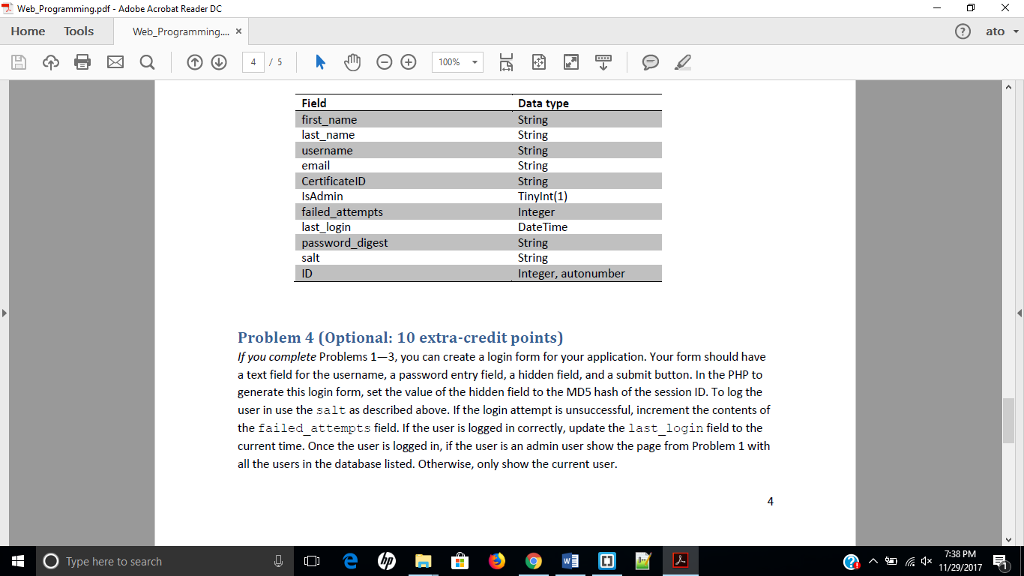Show hidden system tray icons
Screen dimensions: 1024x576
pos(872,561)
